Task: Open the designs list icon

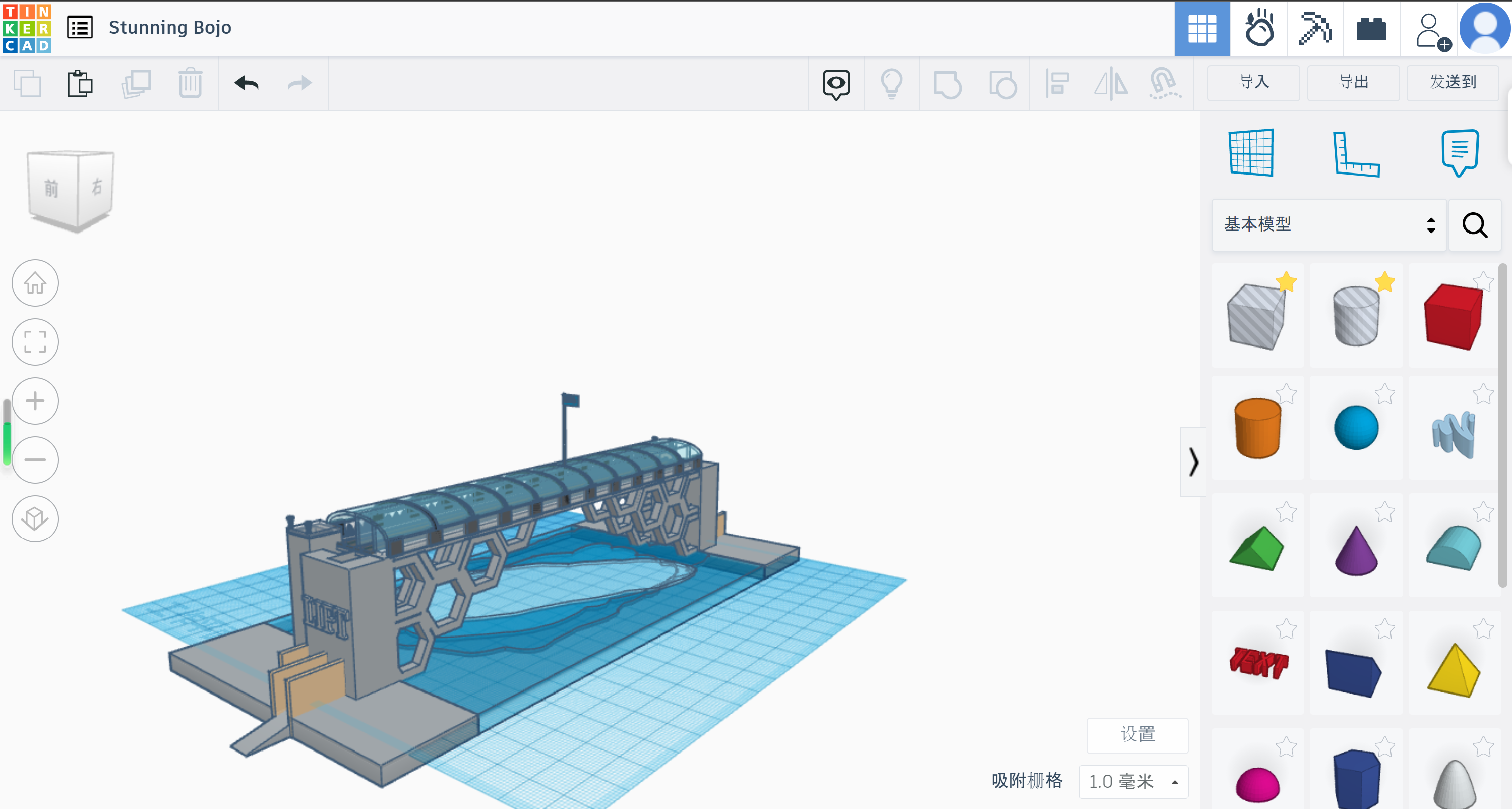Action: (x=79, y=28)
